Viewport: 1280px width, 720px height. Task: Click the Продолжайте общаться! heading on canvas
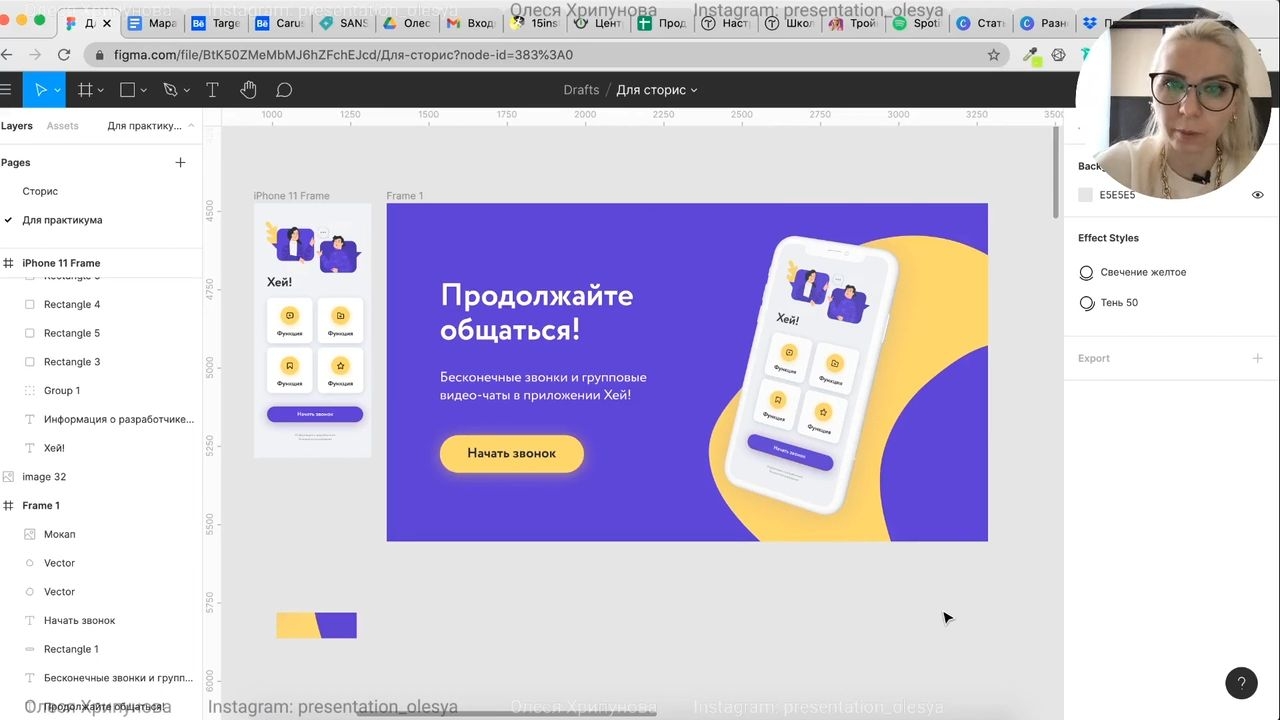pyautogui.click(x=537, y=312)
